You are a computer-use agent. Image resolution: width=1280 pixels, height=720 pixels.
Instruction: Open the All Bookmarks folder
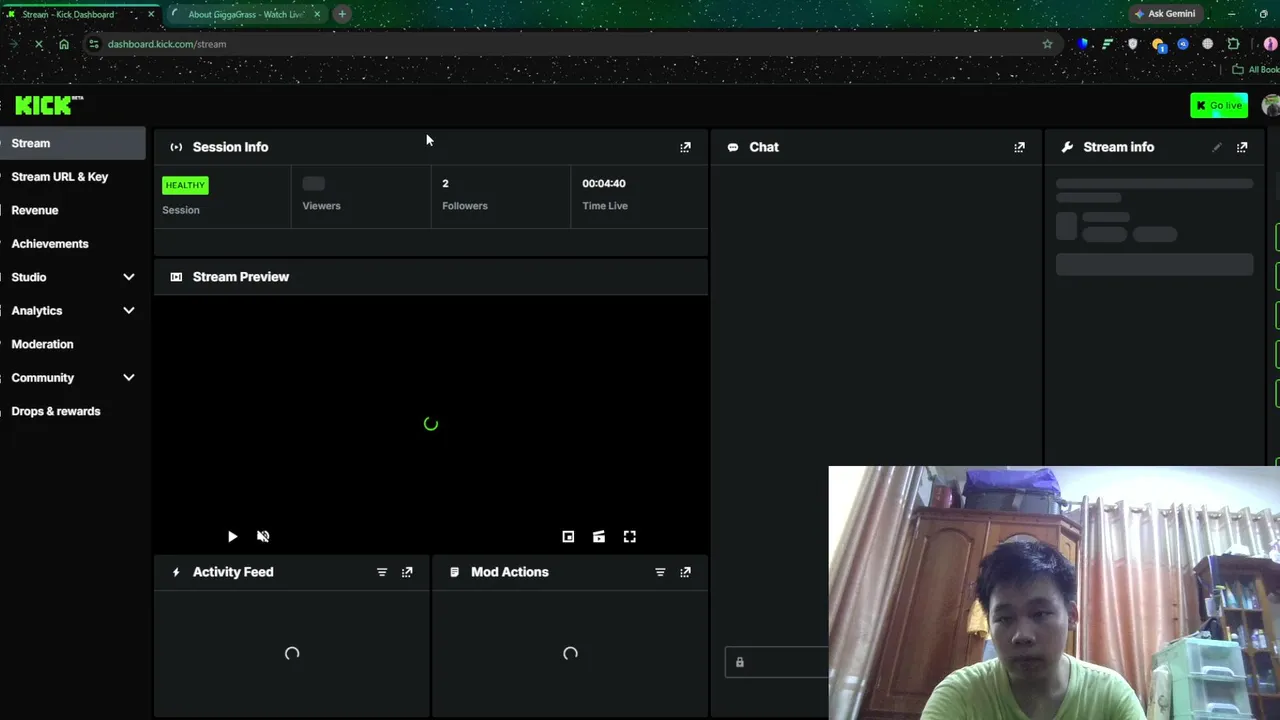pyautogui.click(x=1256, y=69)
